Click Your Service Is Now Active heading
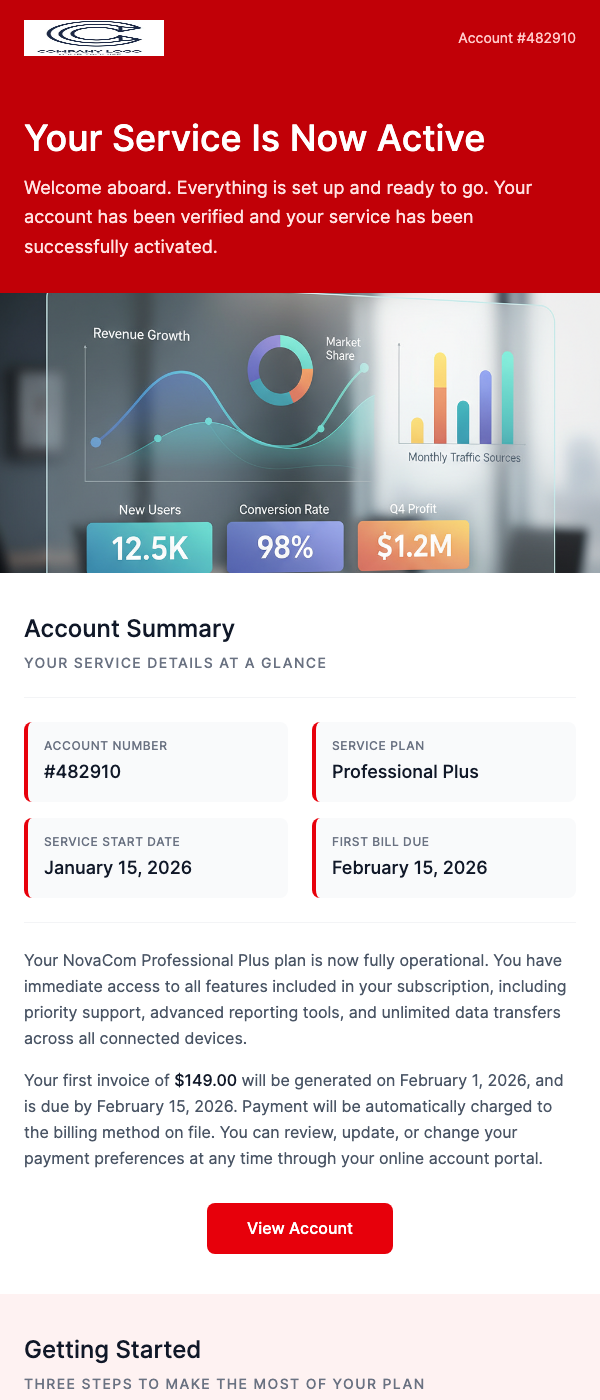 (253, 138)
